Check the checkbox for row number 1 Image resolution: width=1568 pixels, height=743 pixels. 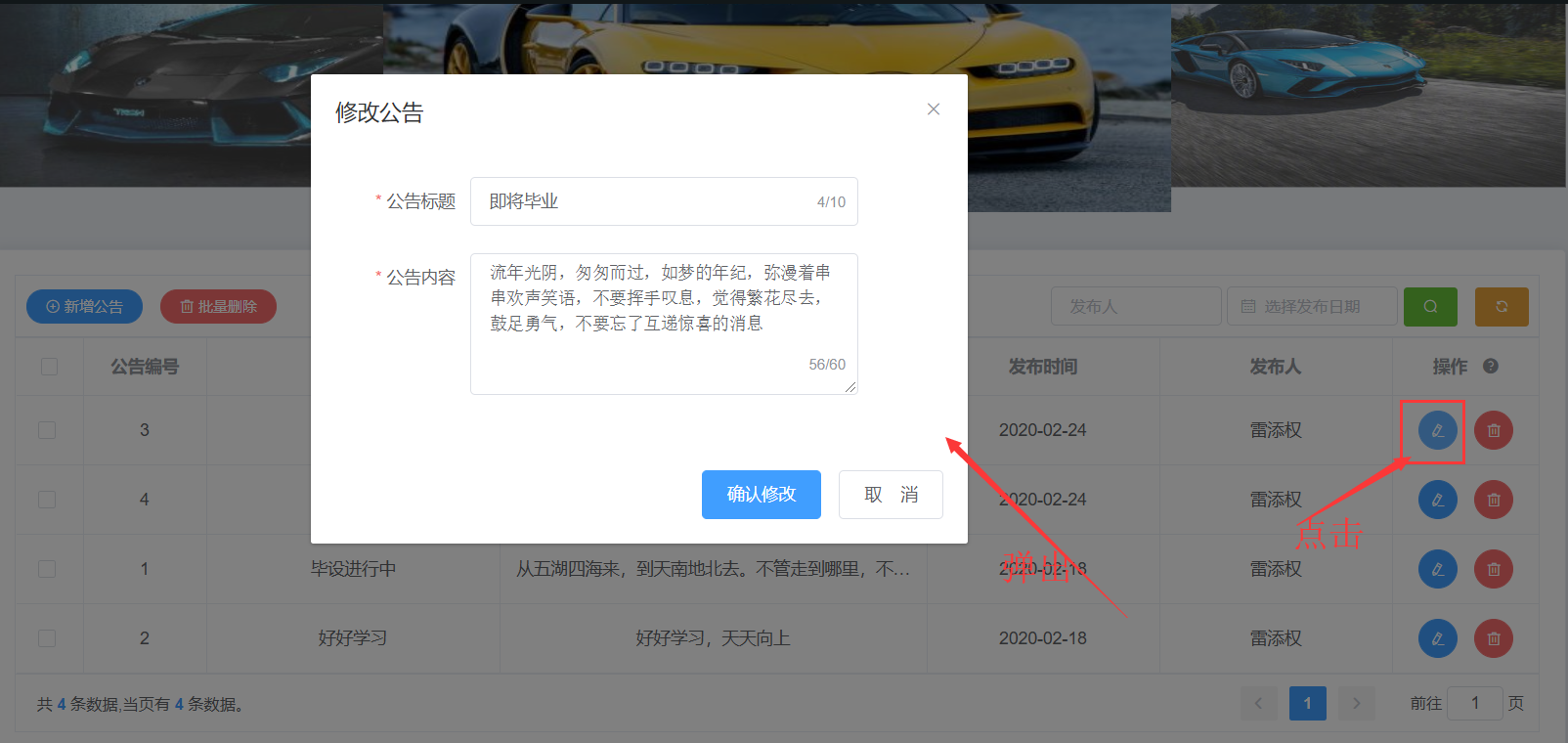47,569
